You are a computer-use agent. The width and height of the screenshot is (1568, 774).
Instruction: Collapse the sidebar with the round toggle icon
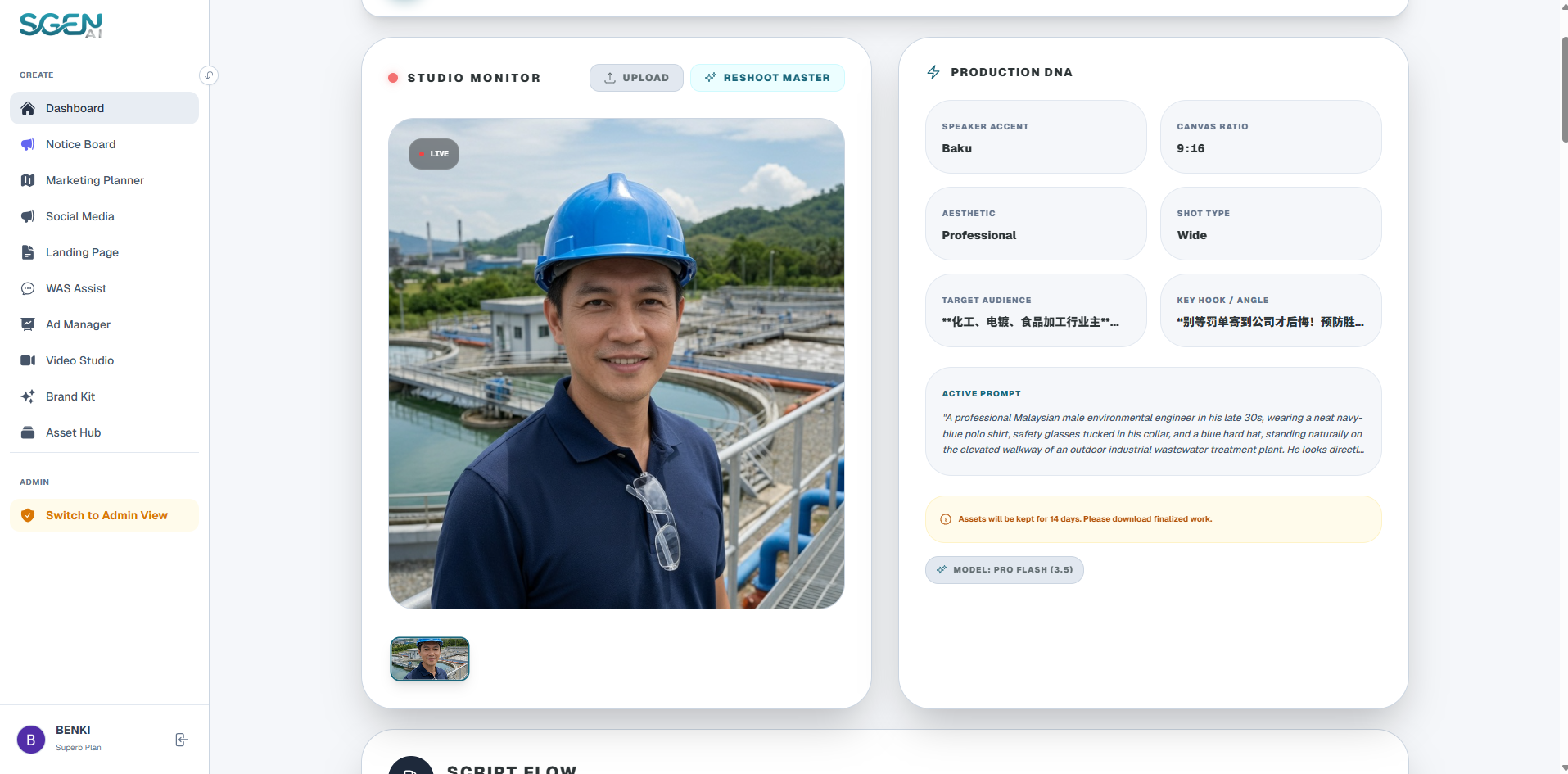click(x=209, y=75)
